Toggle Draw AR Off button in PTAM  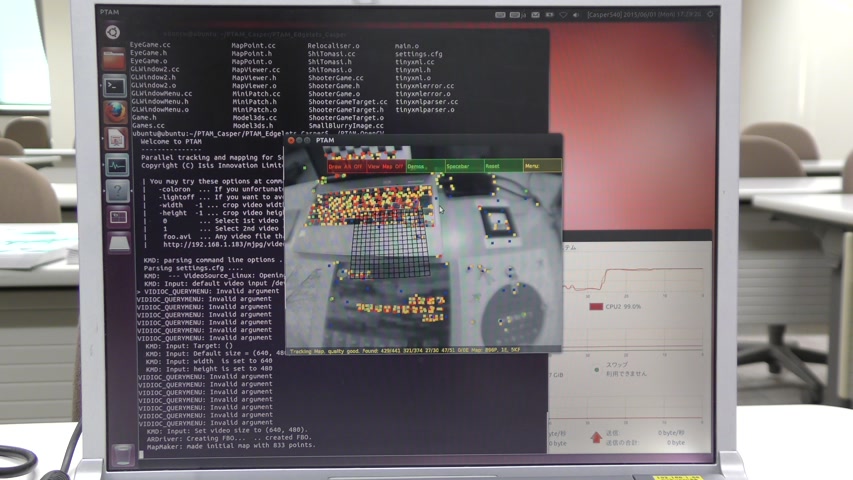[x=346, y=166]
